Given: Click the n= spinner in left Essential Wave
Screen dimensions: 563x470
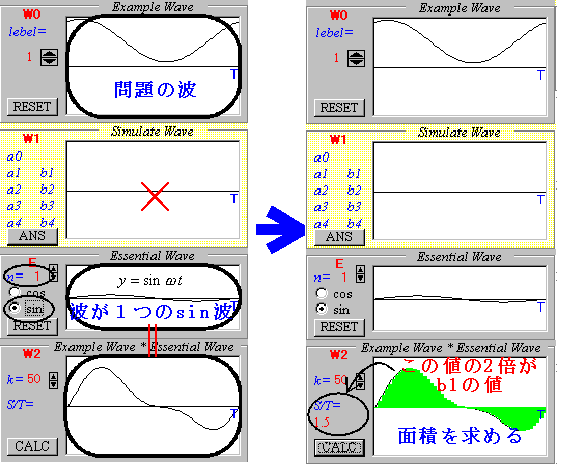Looking at the screenshot, I should point(53,273).
